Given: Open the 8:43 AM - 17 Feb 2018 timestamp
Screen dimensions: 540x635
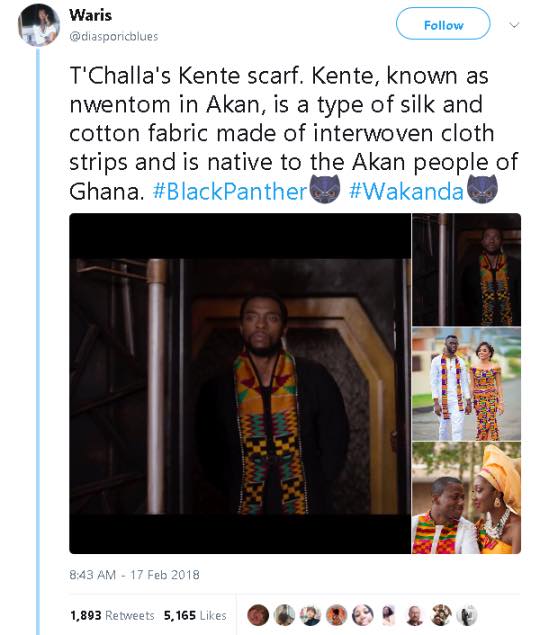Looking at the screenshot, I should (x=134, y=575).
